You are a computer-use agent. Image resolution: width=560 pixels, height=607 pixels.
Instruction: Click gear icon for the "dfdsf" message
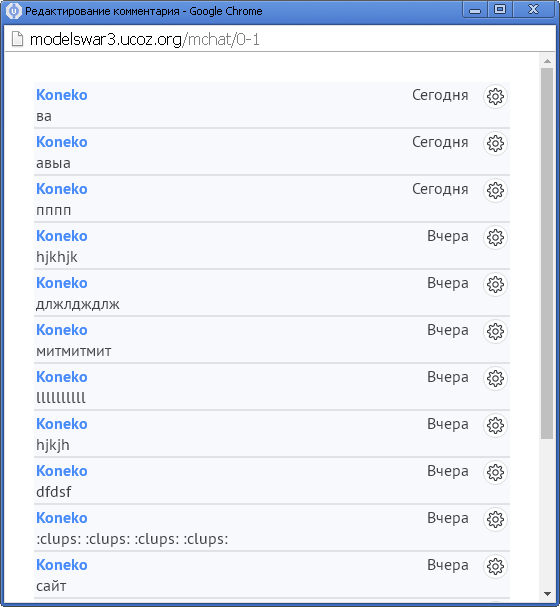click(495, 472)
